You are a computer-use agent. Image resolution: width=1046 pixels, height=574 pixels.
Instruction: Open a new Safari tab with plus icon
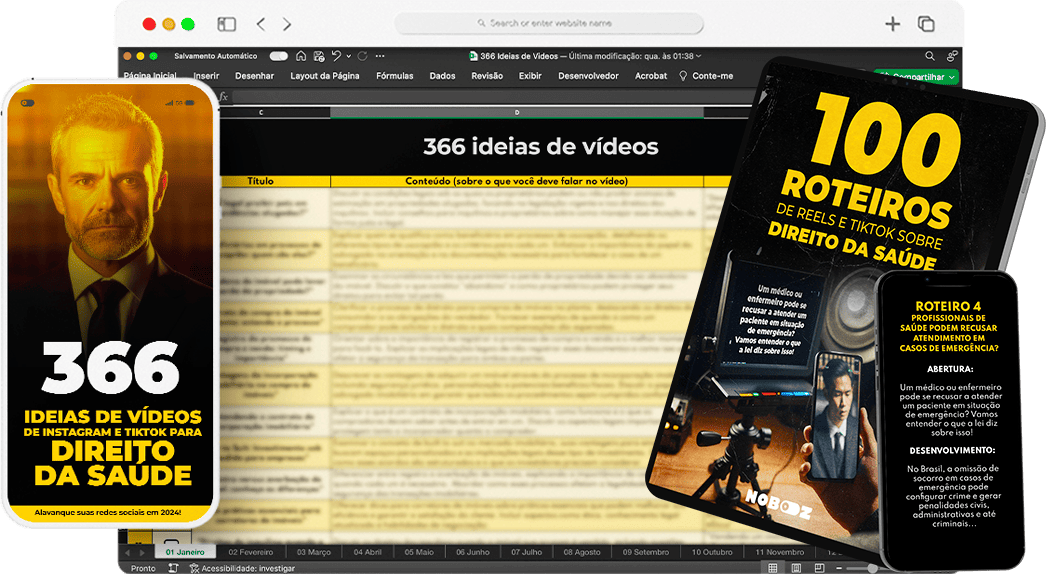click(893, 24)
